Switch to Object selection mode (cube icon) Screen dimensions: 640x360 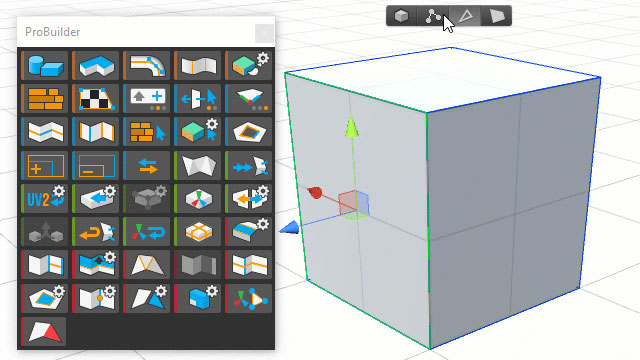click(x=402, y=16)
